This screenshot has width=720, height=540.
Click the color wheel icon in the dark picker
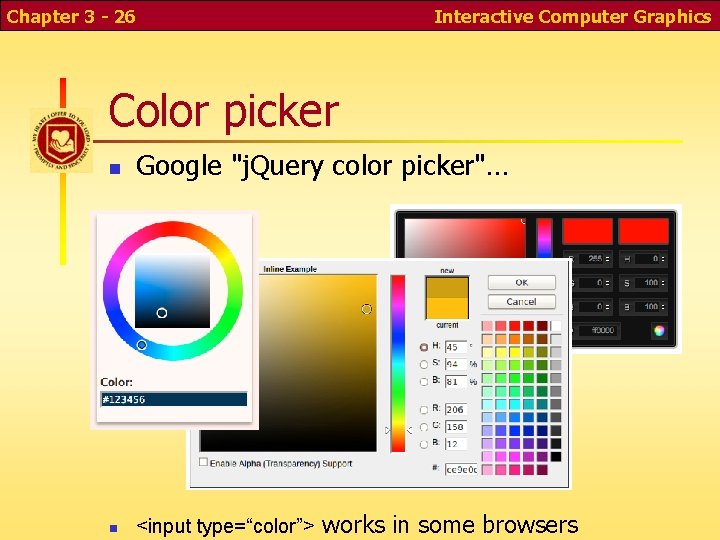click(659, 331)
